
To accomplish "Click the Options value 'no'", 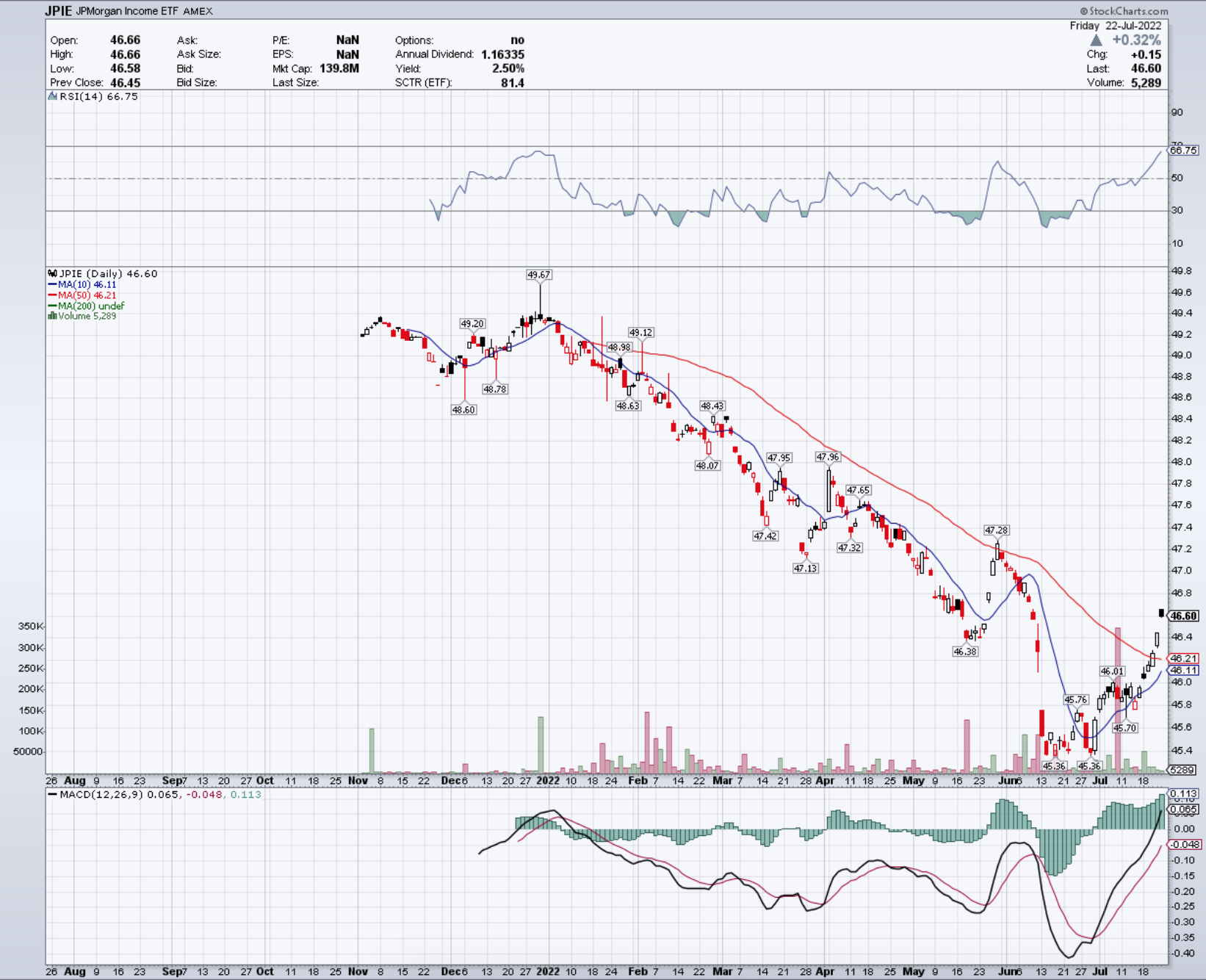I will pos(518,40).
